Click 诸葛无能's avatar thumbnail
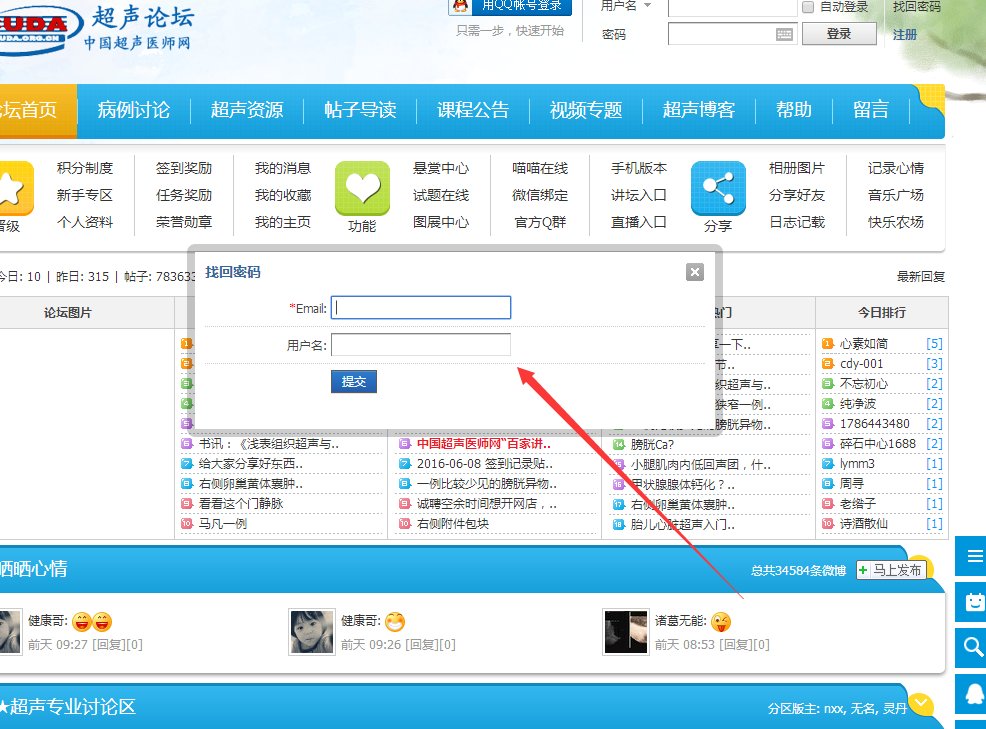The height and width of the screenshot is (729, 986). pyautogui.click(x=626, y=632)
